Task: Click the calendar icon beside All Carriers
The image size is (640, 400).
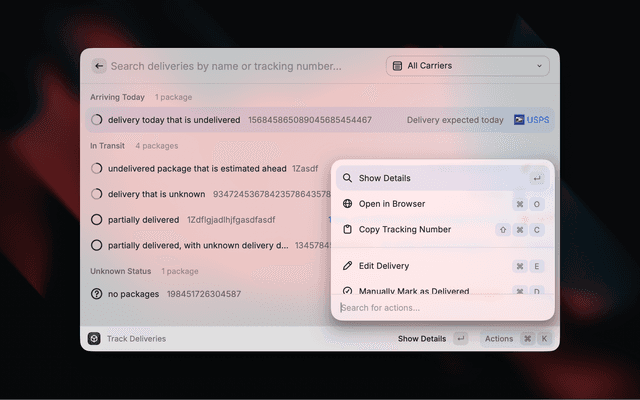Action: coord(398,66)
